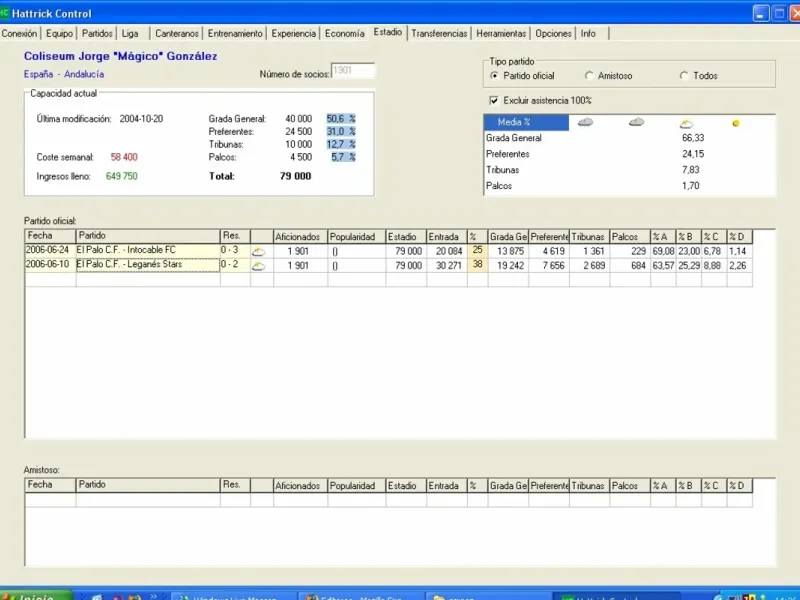Sort Partido oficial table by Partido column
The image size is (800, 600).
[x=148, y=236]
